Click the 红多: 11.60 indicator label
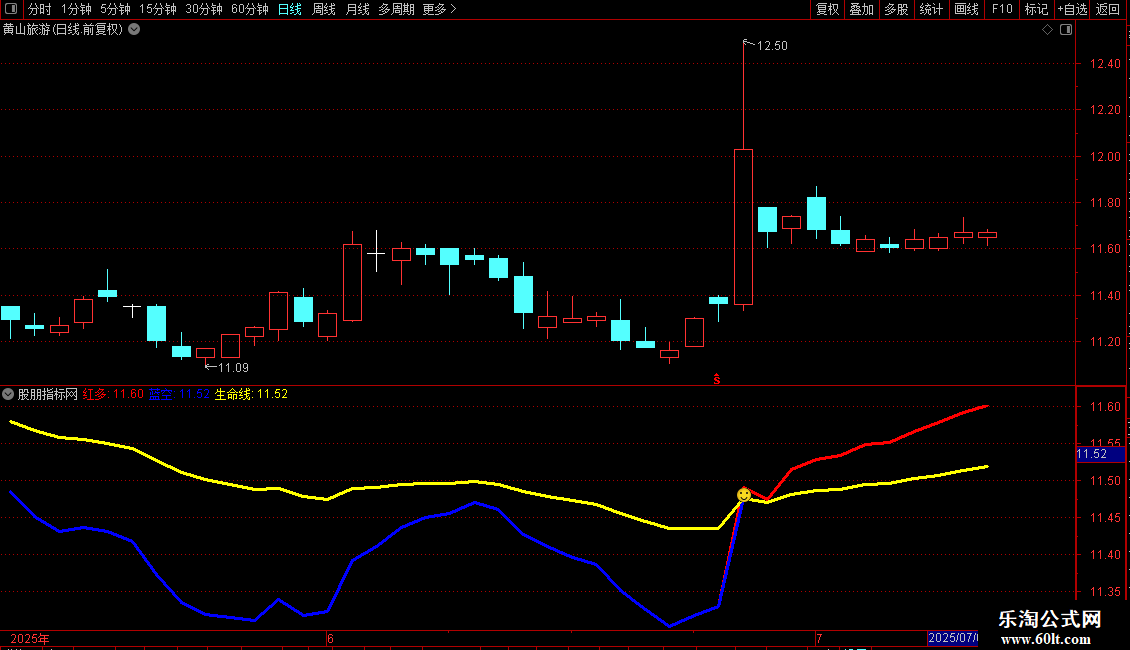The width and height of the screenshot is (1130, 650). [x=113, y=394]
